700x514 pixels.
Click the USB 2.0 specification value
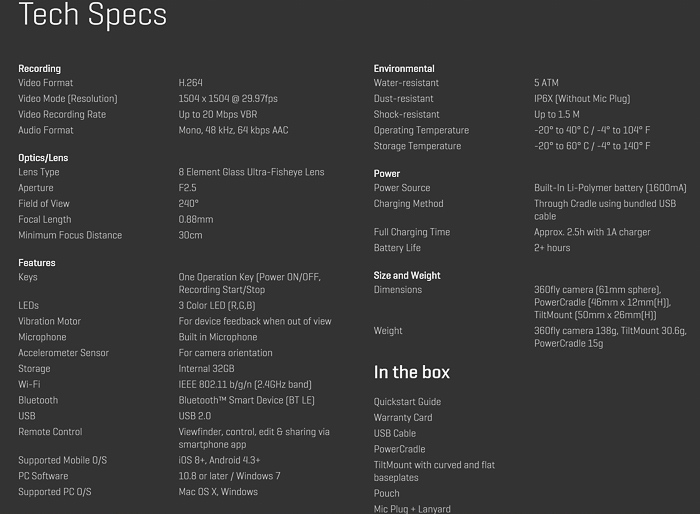pos(195,416)
